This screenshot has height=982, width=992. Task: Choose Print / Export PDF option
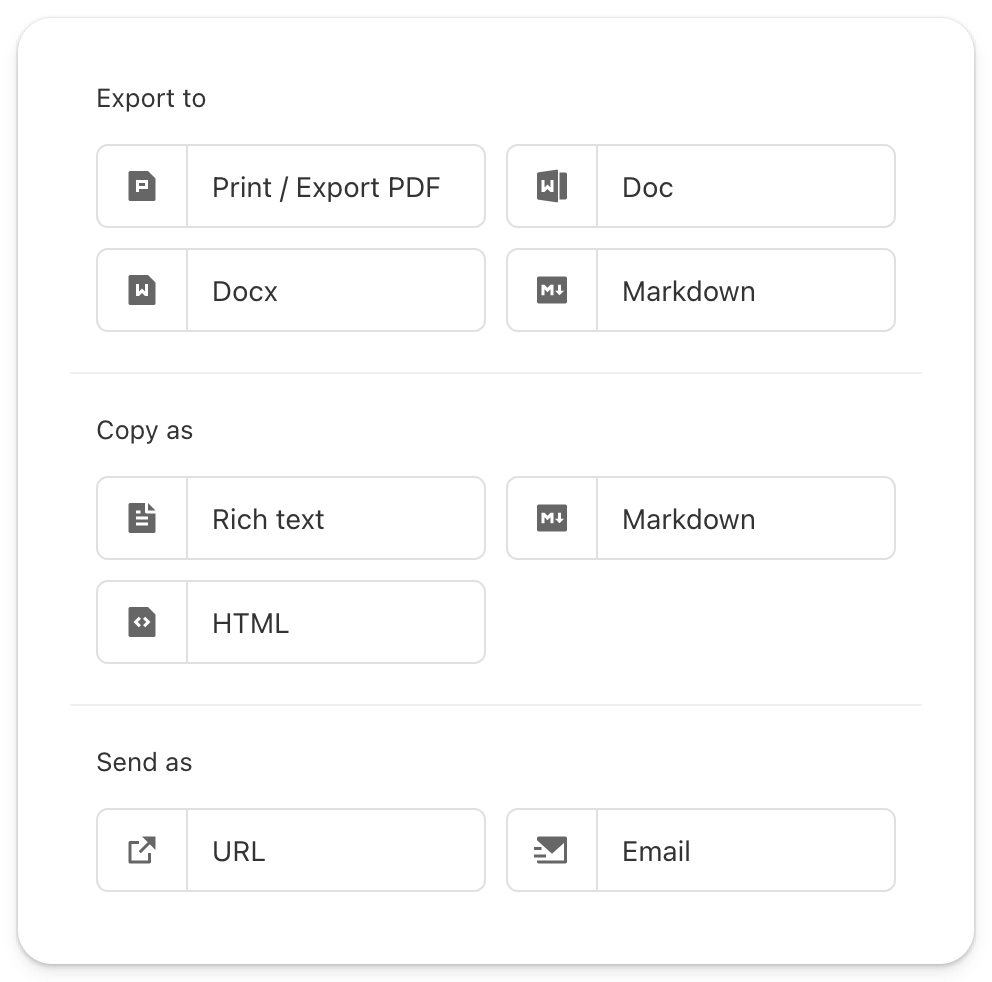point(326,187)
